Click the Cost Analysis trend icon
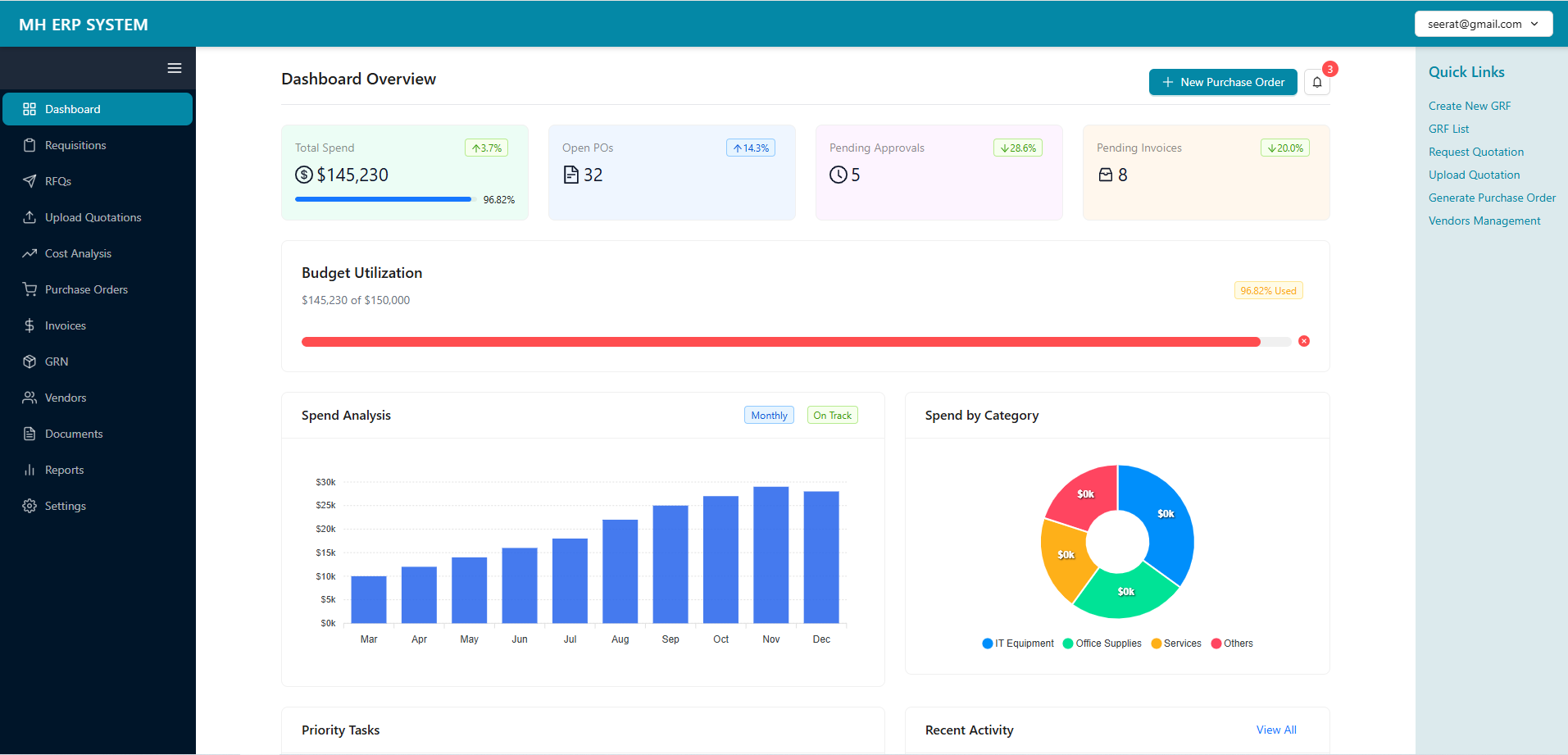This screenshot has width=1568, height=755. point(30,253)
